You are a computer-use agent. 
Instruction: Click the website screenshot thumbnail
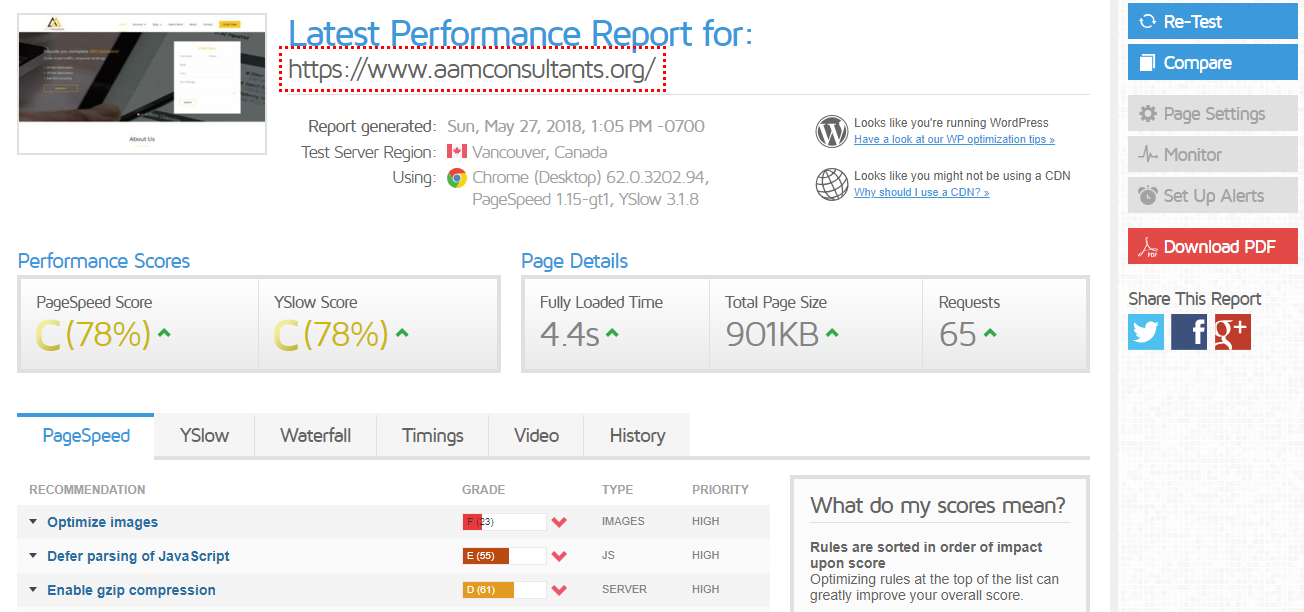click(140, 84)
